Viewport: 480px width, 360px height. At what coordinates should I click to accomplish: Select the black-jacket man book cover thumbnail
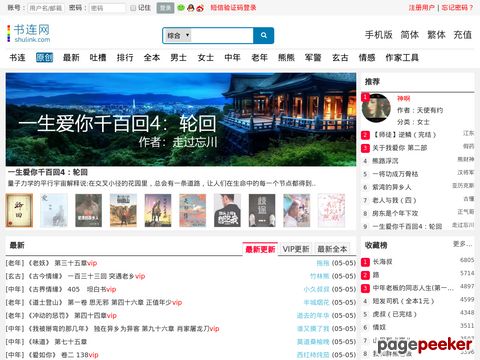[x=227, y=211]
